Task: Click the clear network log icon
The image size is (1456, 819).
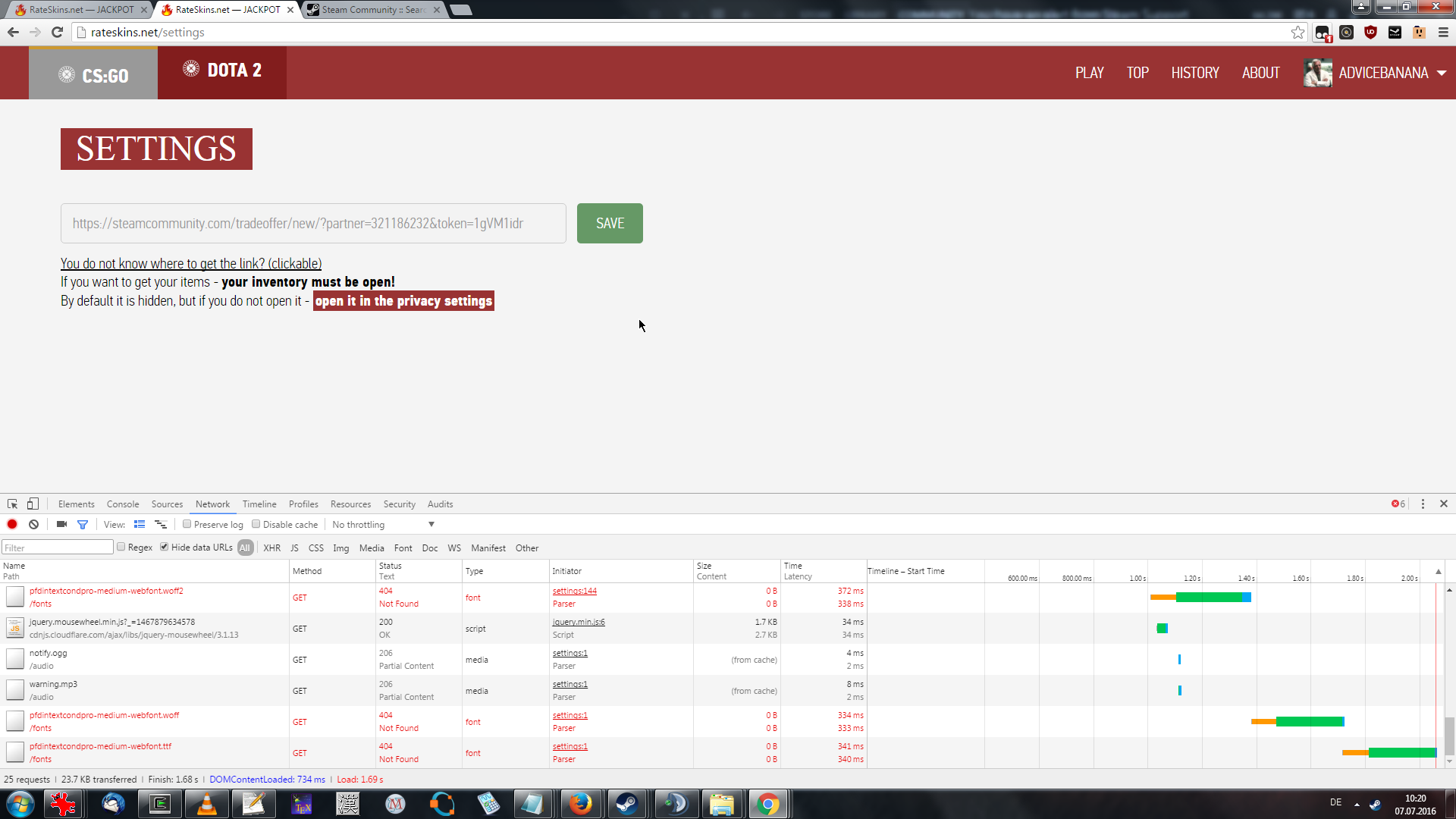Action: point(33,524)
